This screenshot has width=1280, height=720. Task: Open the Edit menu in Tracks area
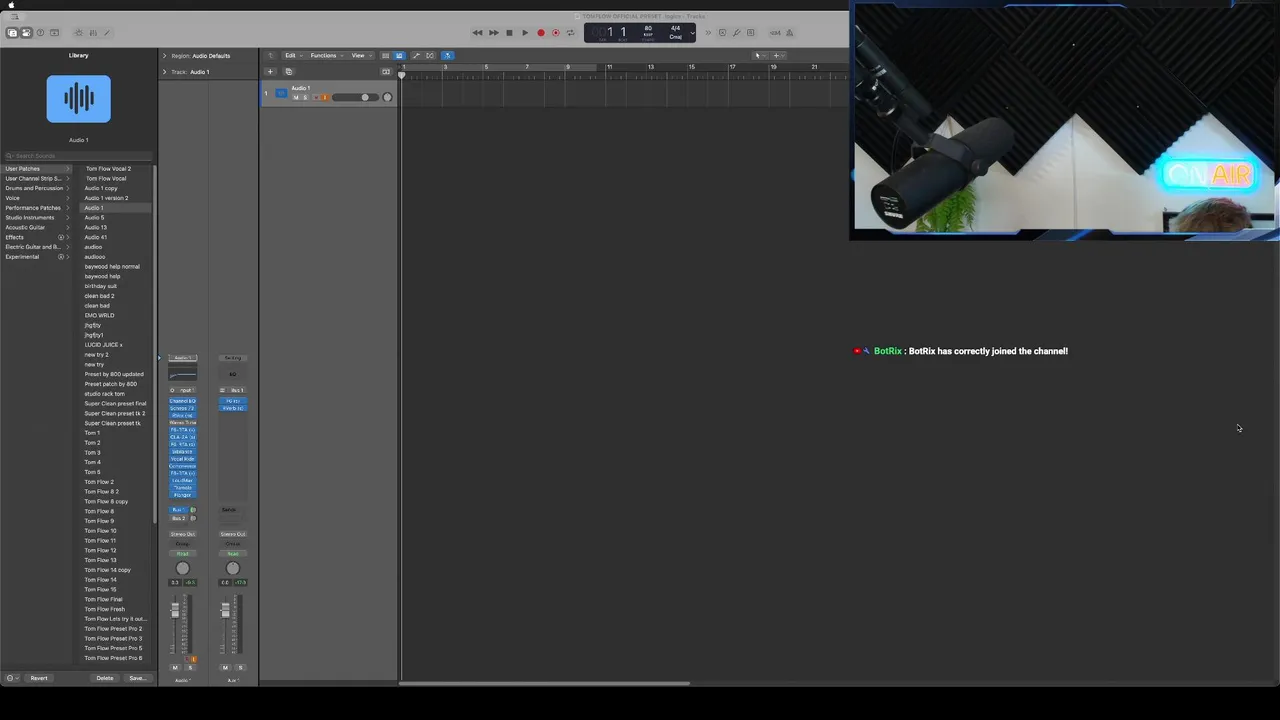click(x=293, y=55)
